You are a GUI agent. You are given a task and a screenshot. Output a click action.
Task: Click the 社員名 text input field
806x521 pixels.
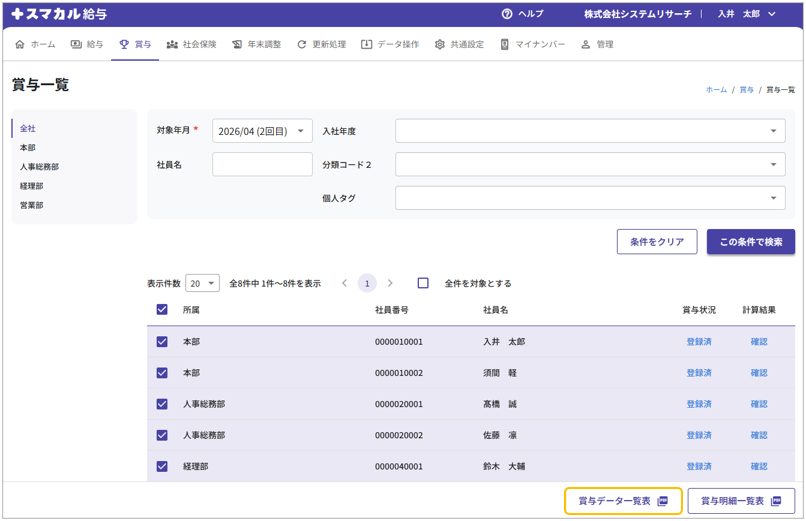(262, 164)
